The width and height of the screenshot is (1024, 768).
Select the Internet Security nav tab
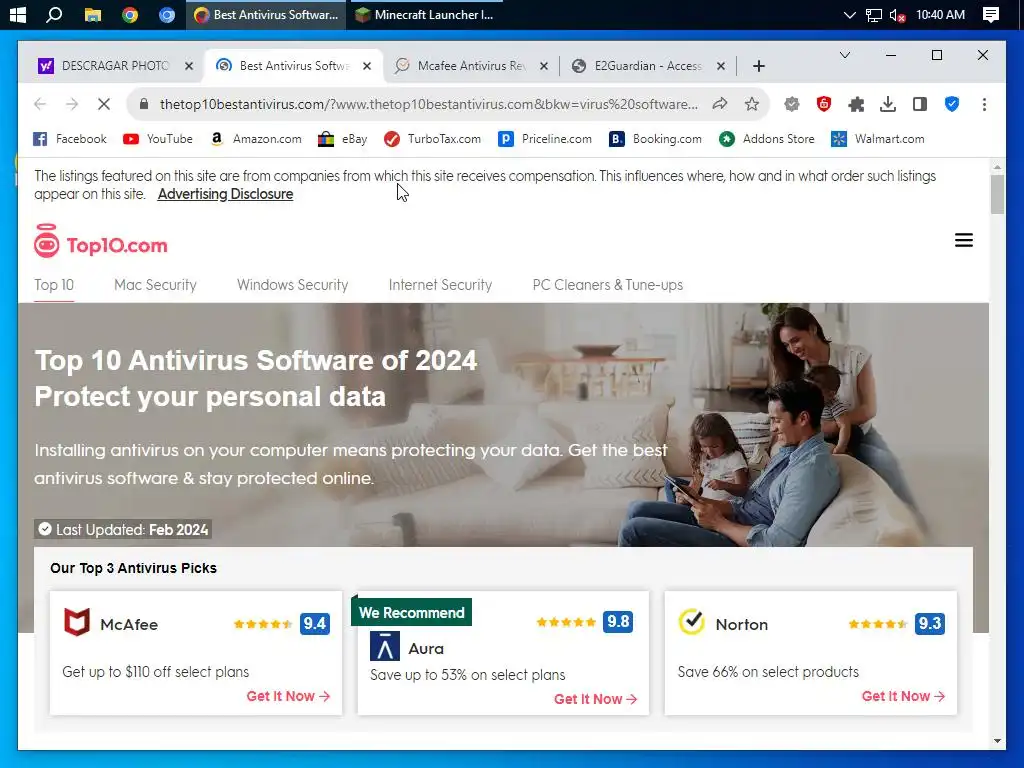coord(440,285)
